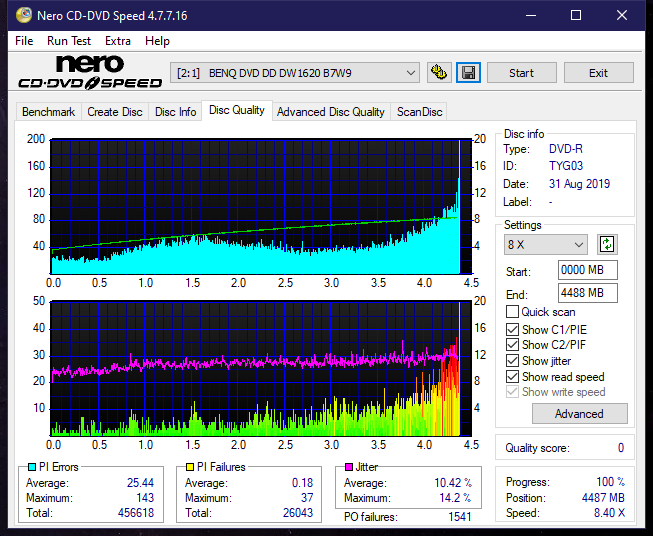Screen dimensions: 653x536
Task: Switch to the Benchmark tab
Action: click(48, 112)
